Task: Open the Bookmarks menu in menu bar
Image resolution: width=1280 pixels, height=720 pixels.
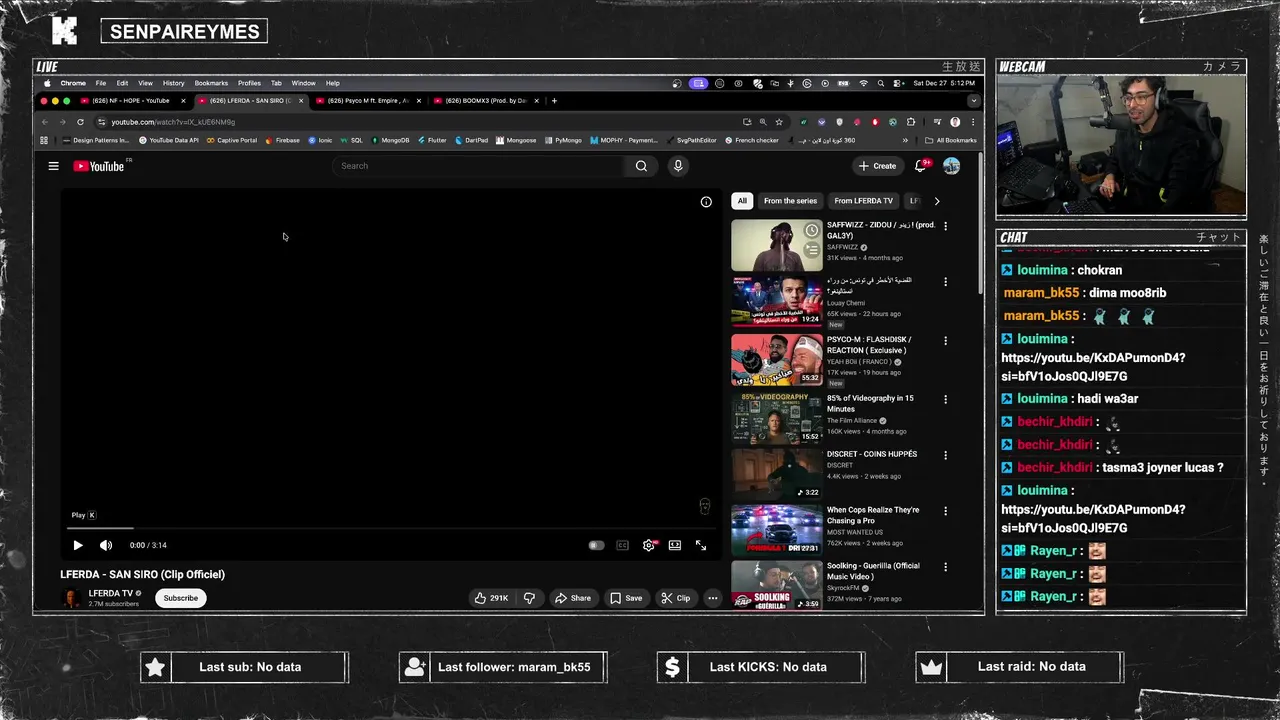Action: point(211,84)
